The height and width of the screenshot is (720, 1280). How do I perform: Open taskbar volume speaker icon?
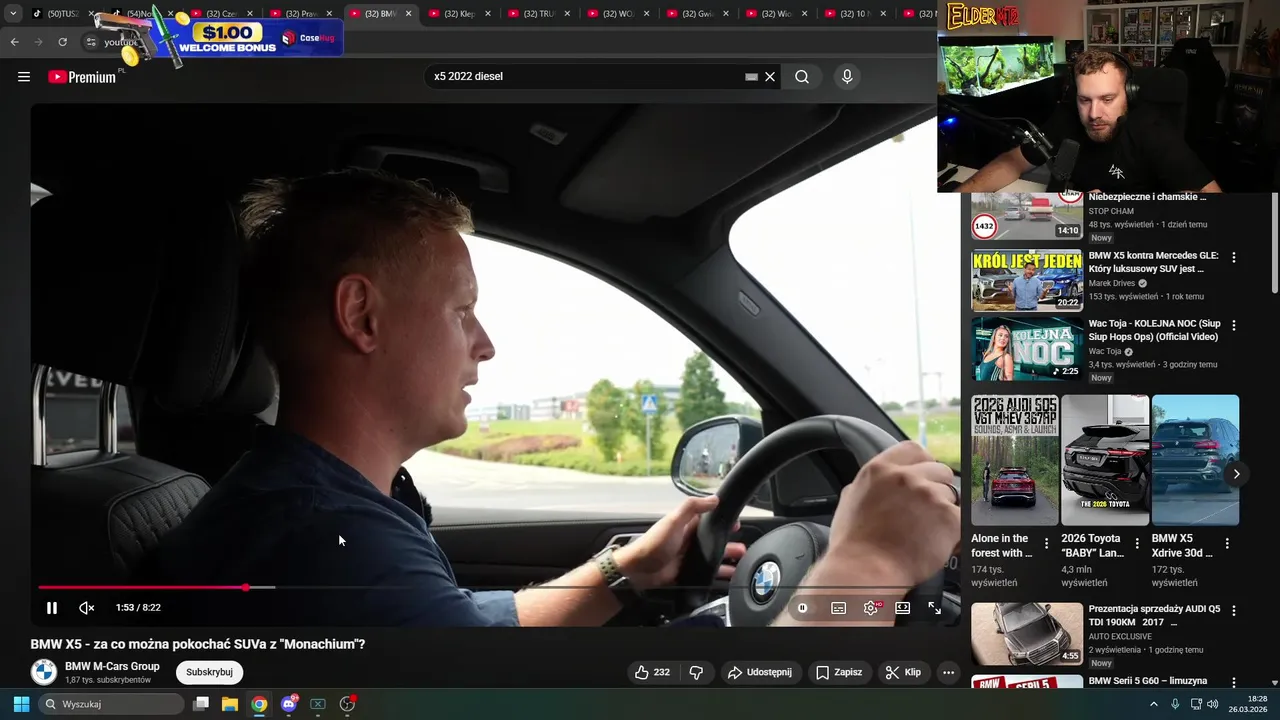(1212, 704)
